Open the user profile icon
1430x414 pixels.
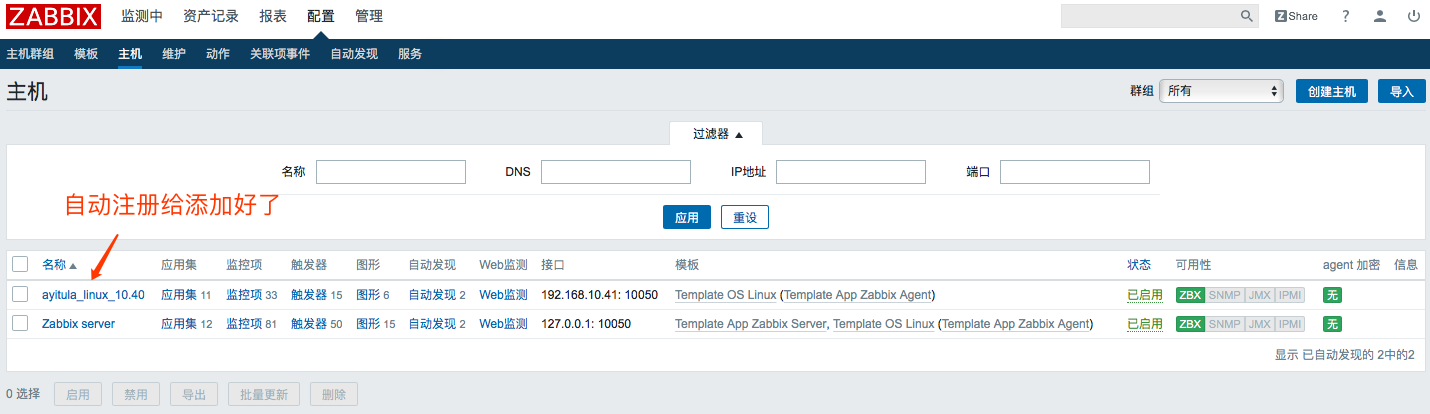[x=1380, y=16]
